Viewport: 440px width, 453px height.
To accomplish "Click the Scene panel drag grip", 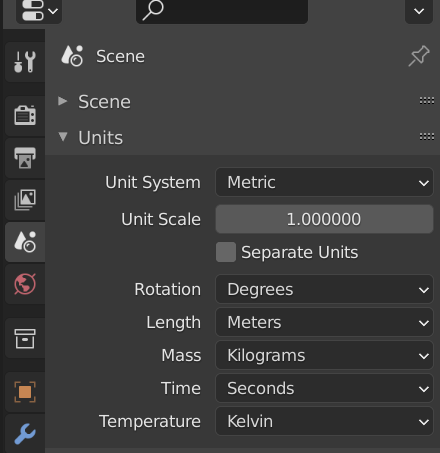I will pos(427,101).
